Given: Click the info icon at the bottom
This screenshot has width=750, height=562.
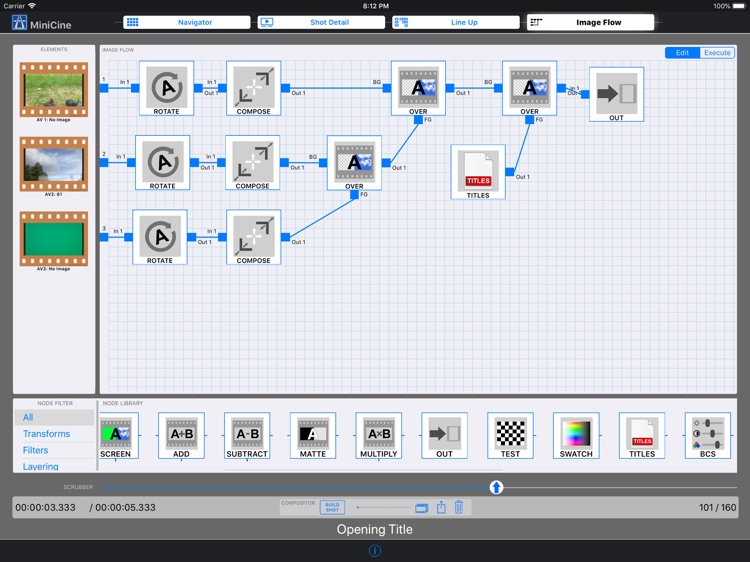Looking at the screenshot, I should coord(375,551).
